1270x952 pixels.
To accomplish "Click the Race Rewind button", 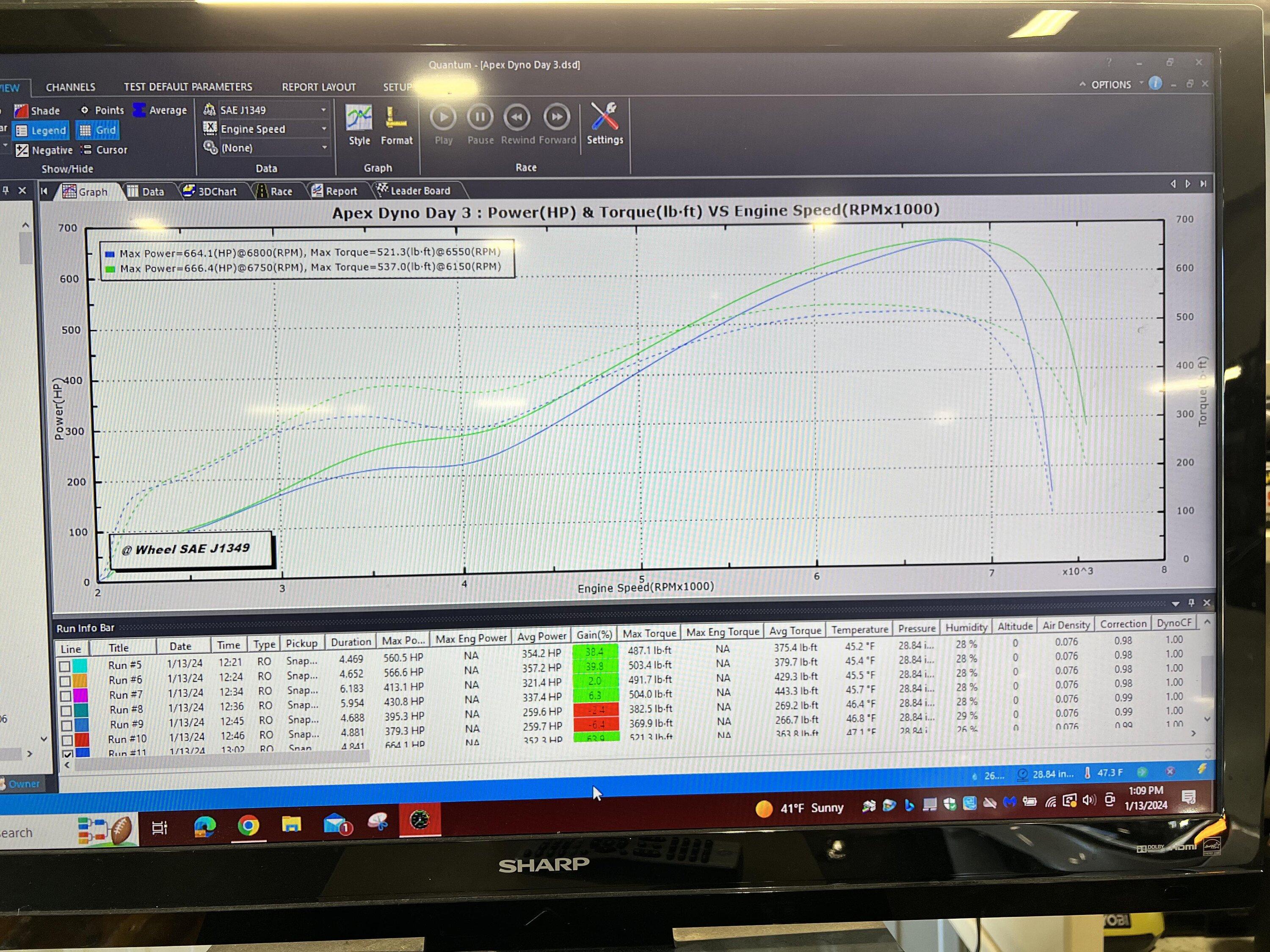I will [517, 124].
